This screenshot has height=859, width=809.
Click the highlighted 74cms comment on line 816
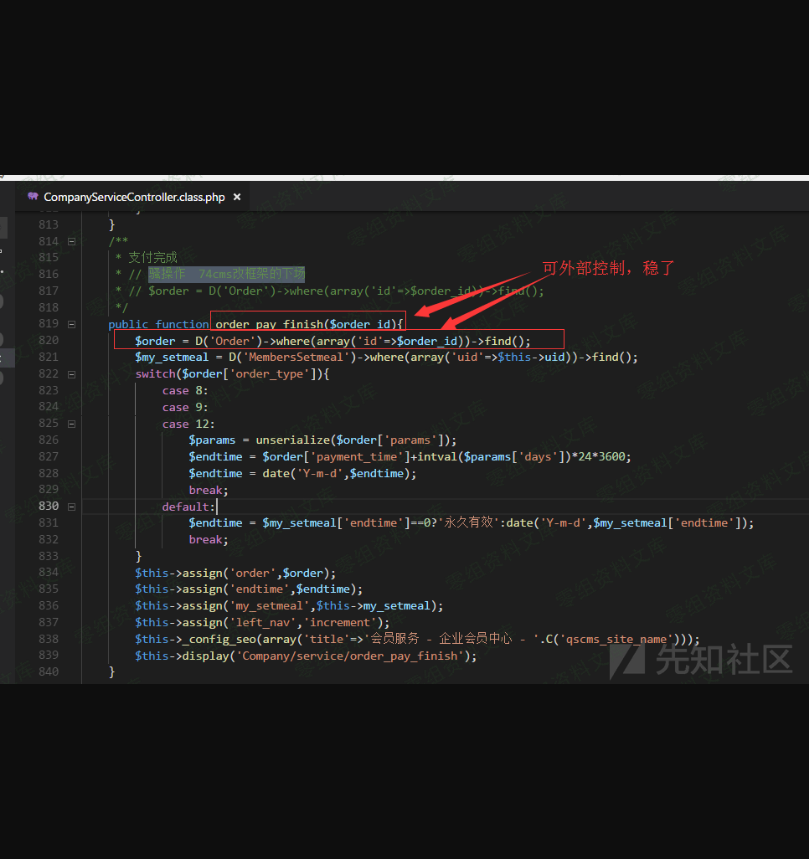(x=226, y=274)
